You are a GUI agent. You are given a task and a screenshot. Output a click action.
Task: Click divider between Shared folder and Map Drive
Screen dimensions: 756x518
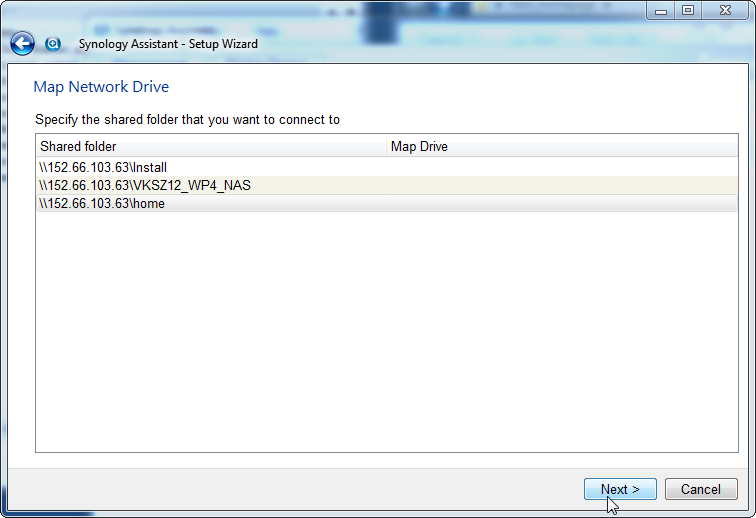[386, 147]
